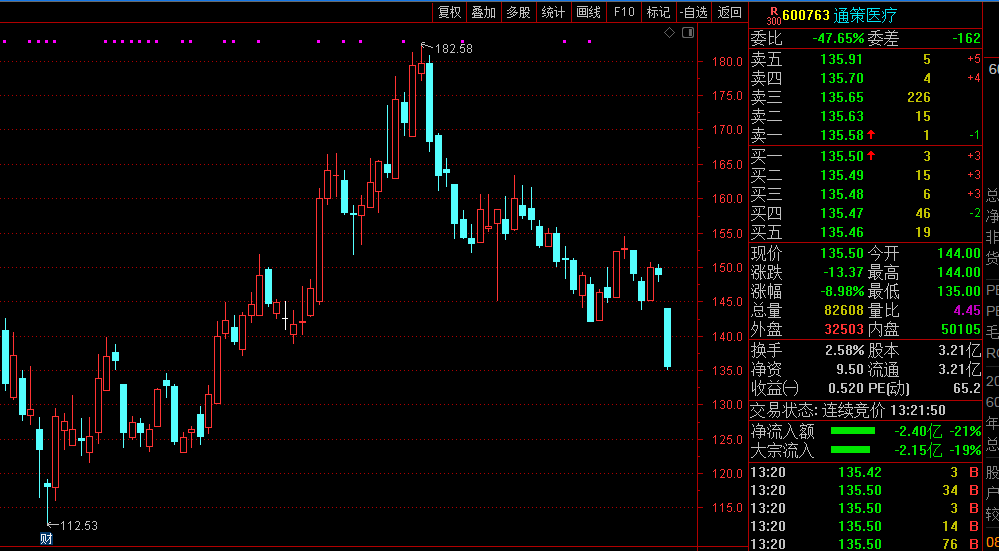Select 买二 price 135.49
The width and height of the screenshot is (999, 551).
click(x=841, y=175)
